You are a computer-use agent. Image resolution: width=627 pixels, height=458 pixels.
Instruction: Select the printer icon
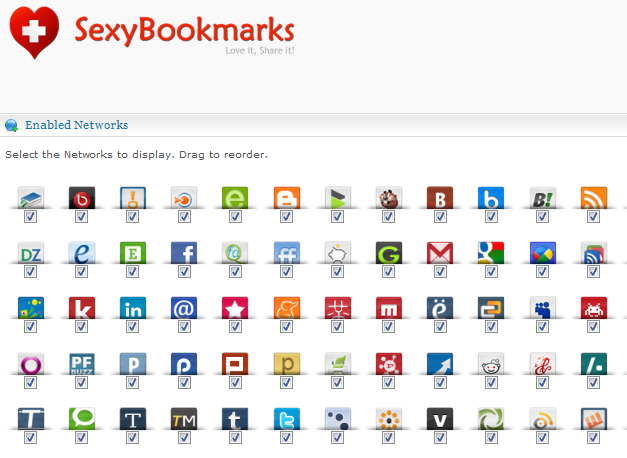click(x=337, y=364)
